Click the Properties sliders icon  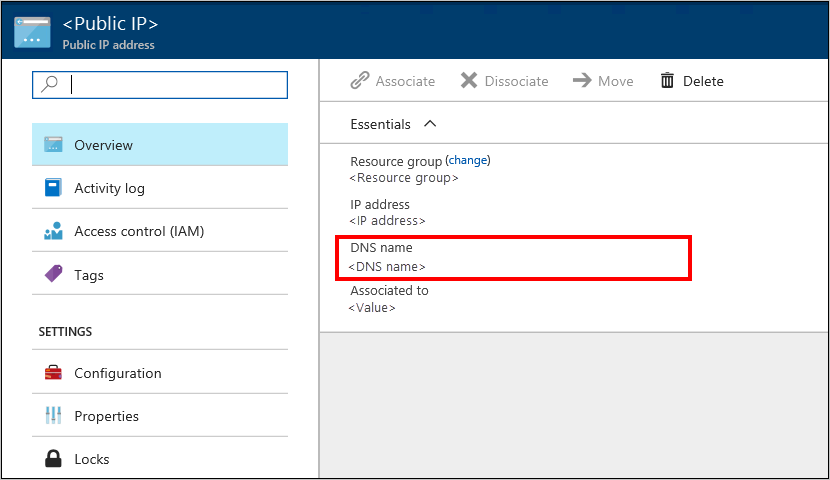(54, 416)
